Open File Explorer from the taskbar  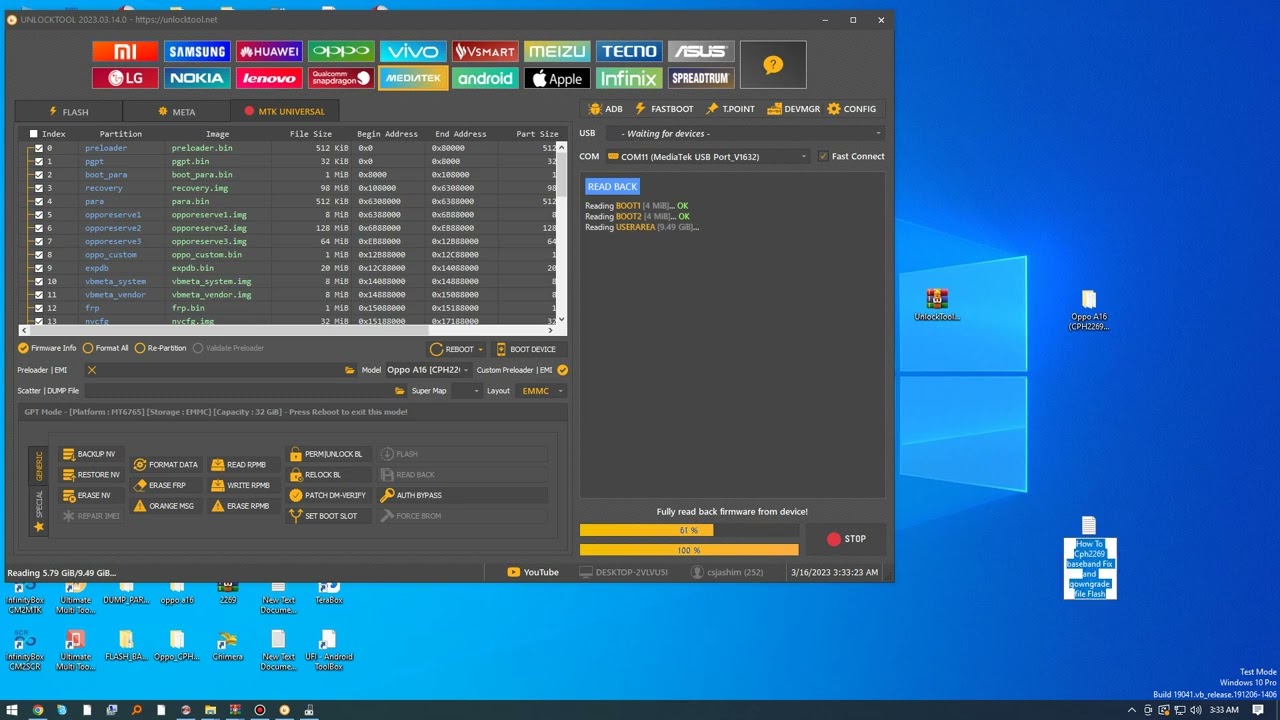210,710
